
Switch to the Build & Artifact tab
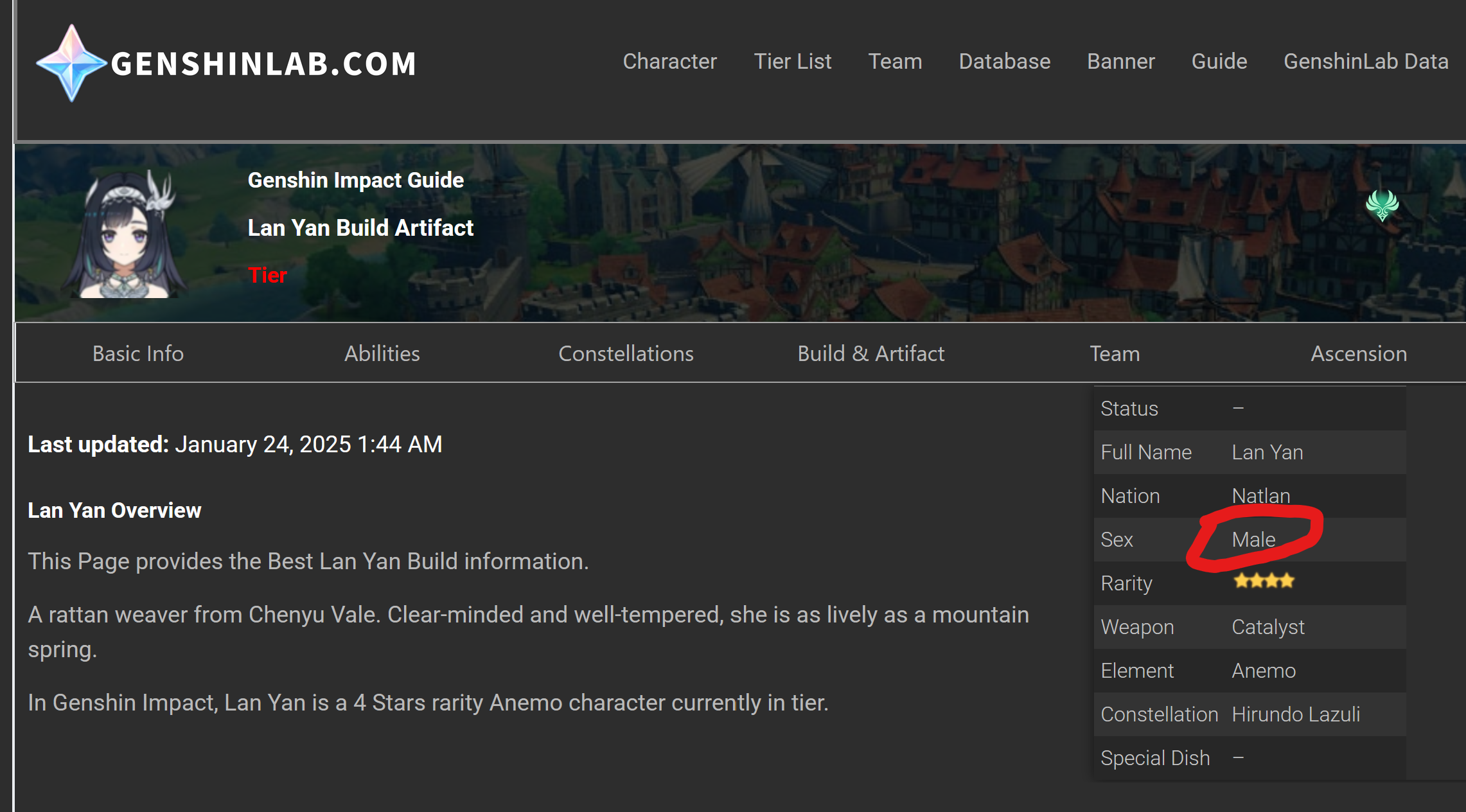coord(870,353)
